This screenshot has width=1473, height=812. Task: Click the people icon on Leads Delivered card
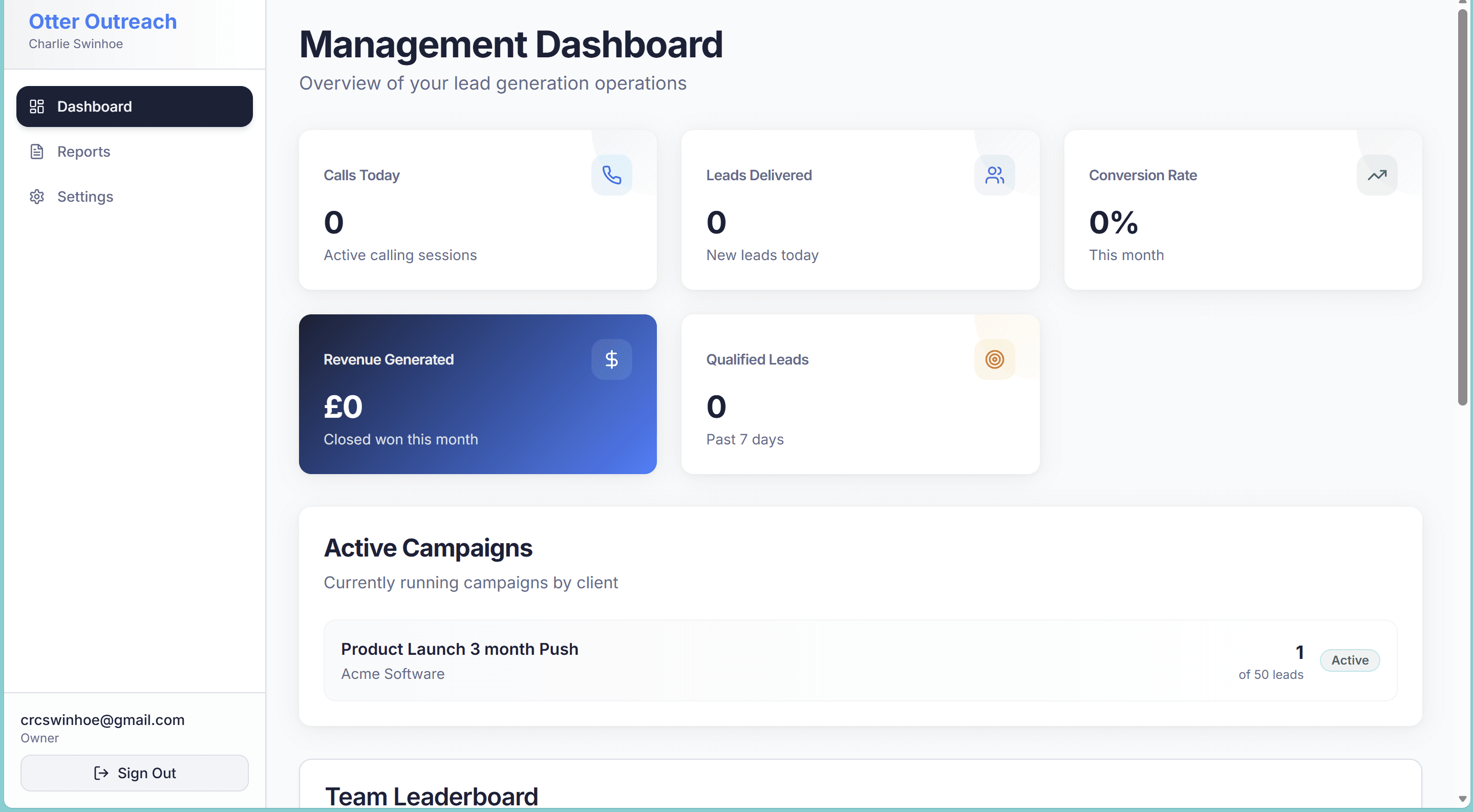995,175
